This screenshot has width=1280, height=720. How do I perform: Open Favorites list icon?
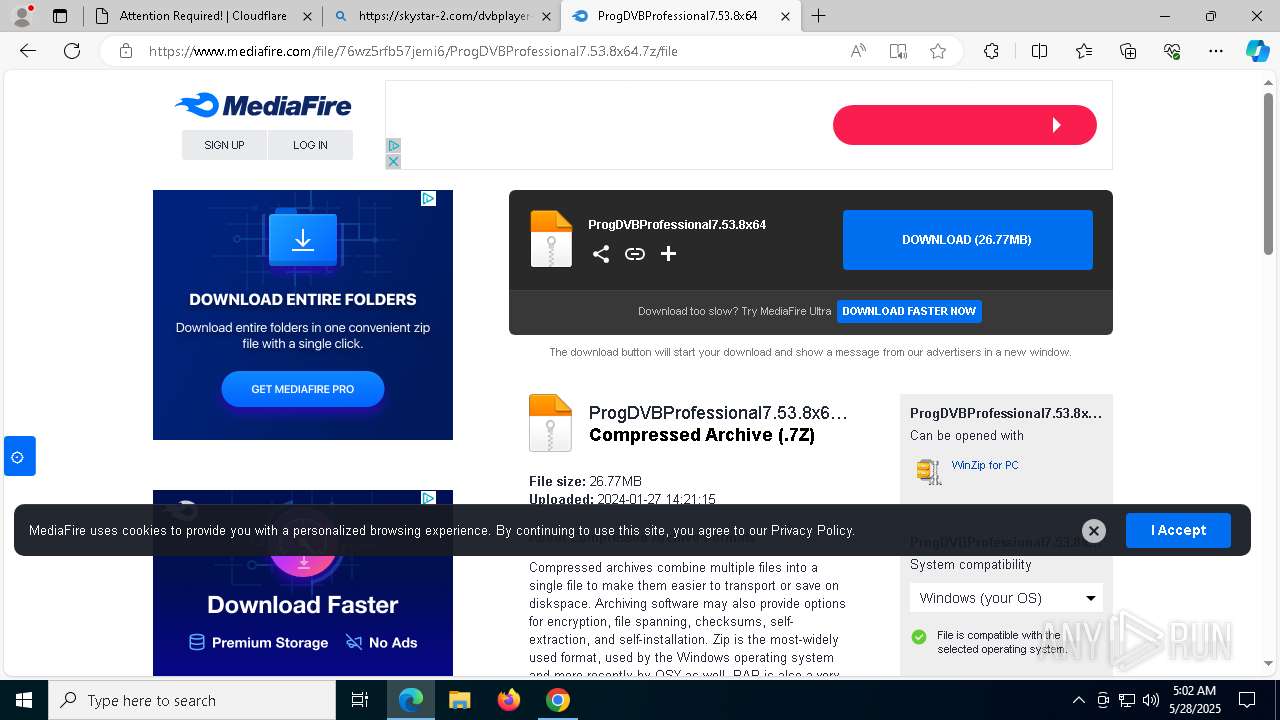(x=1084, y=51)
